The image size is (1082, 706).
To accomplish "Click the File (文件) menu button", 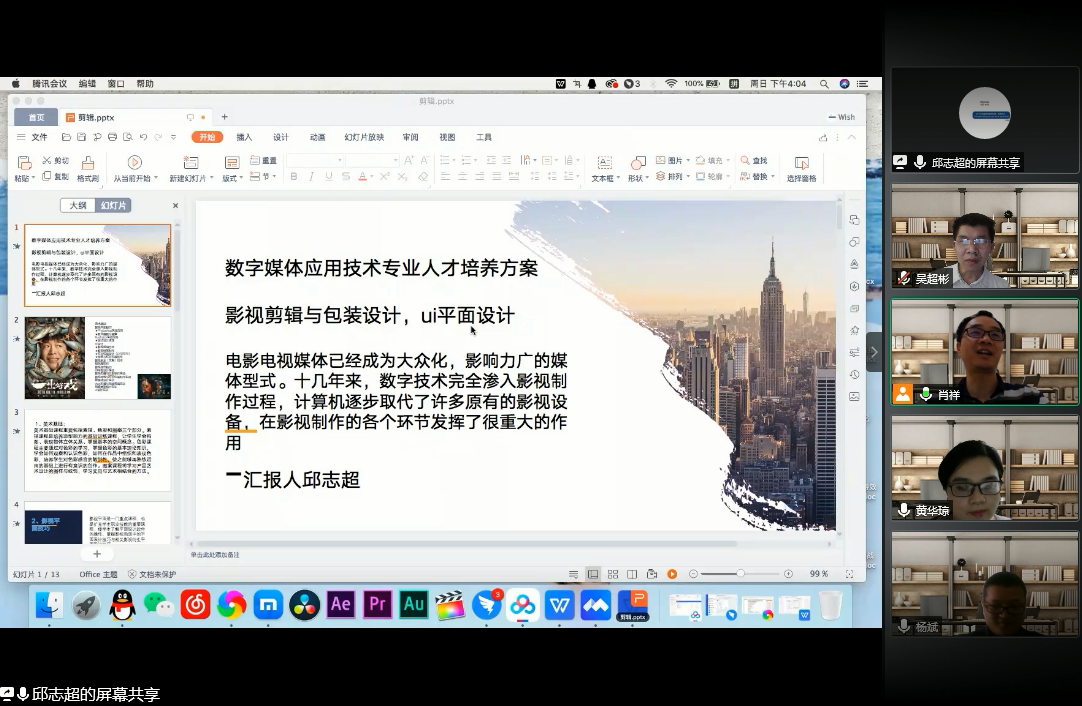I will 33,137.
